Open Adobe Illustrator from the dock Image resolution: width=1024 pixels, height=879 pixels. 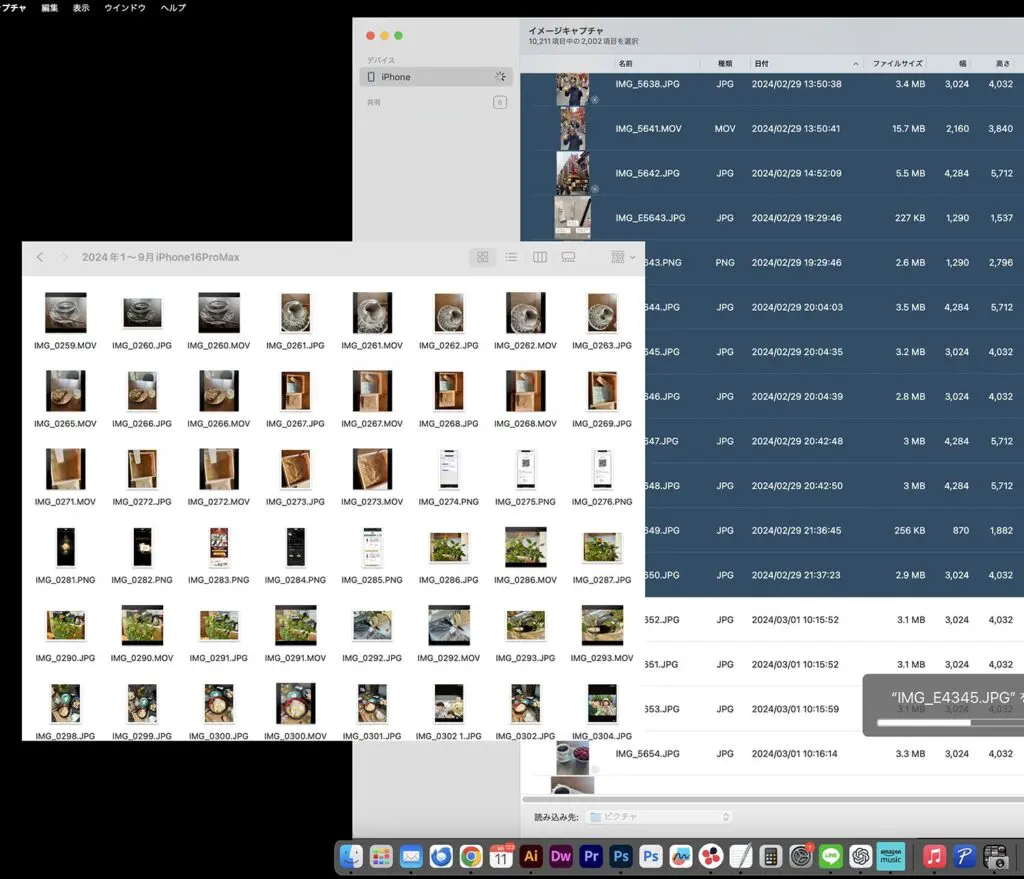click(531, 857)
